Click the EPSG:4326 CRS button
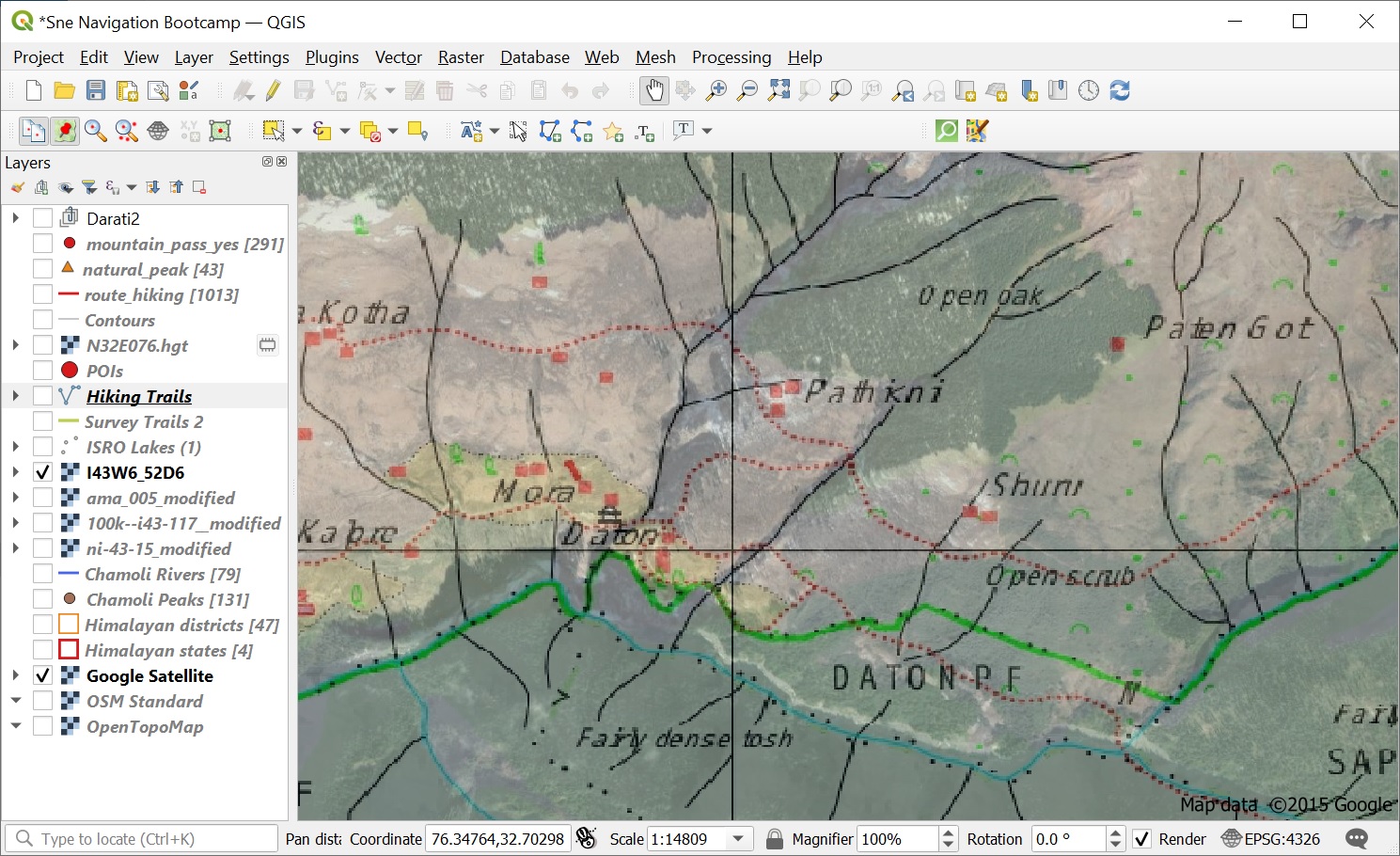This screenshot has width=1400, height=856. [x=1270, y=839]
